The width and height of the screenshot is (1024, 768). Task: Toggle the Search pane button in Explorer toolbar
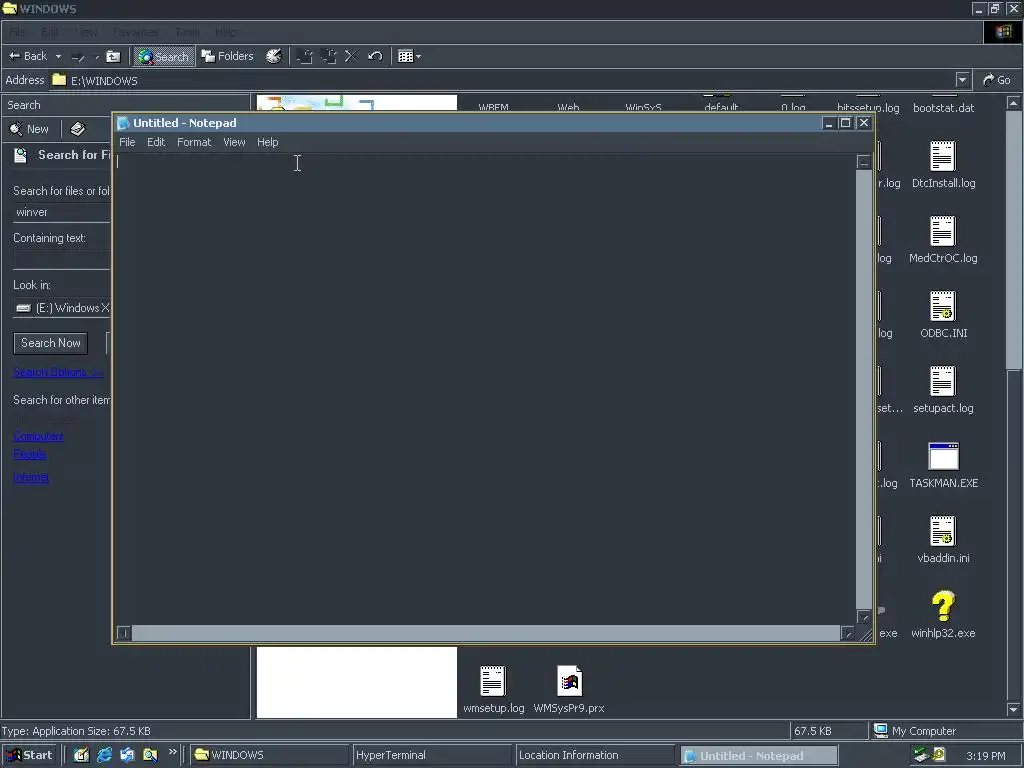pyautogui.click(x=164, y=57)
